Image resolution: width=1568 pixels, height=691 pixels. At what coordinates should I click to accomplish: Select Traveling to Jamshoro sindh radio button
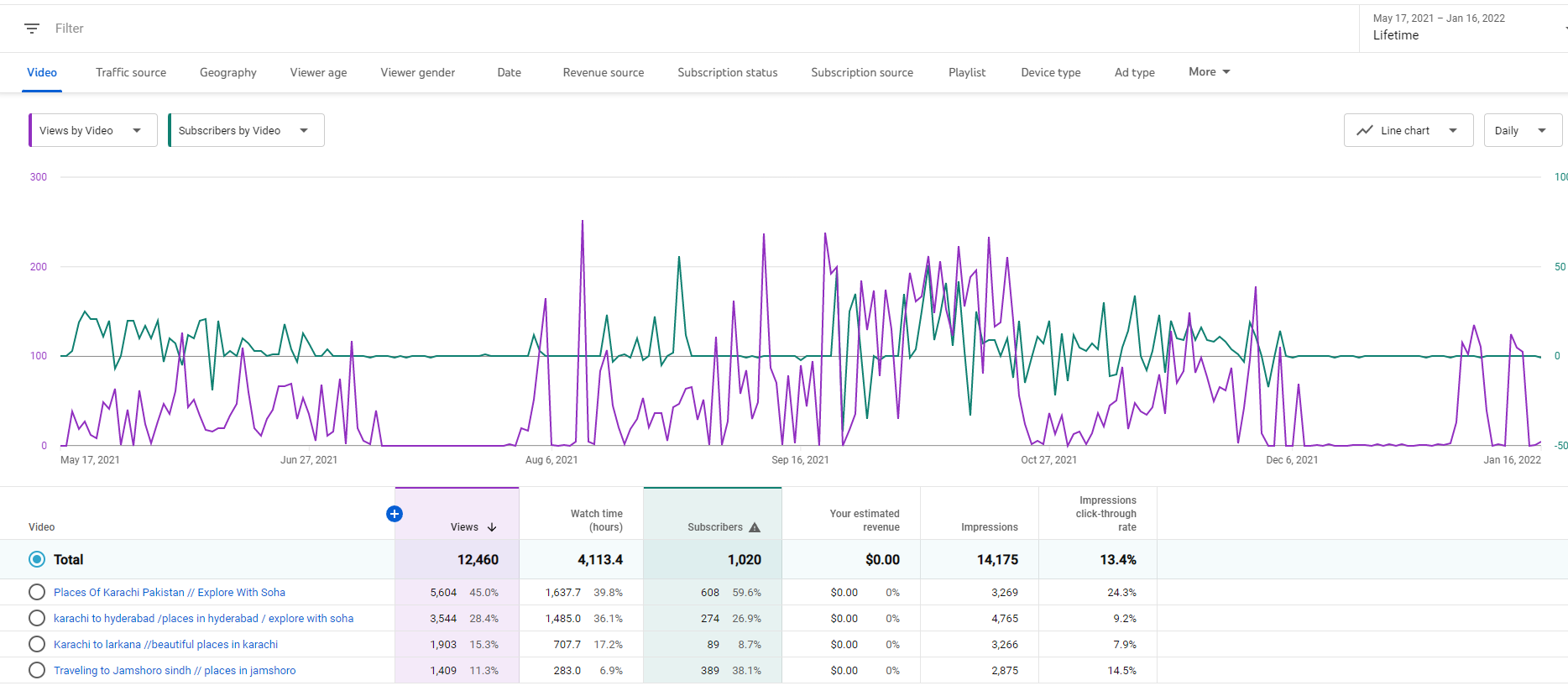[37, 670]
